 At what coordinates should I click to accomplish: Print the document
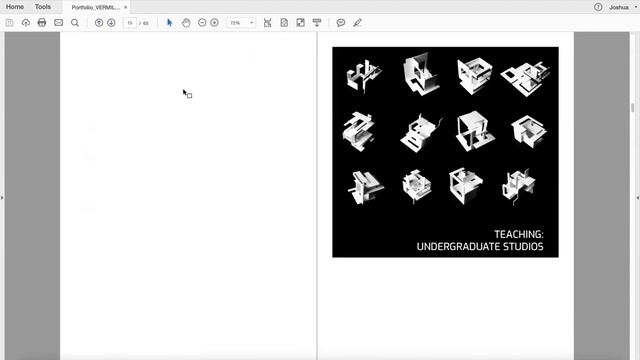coord(42,23)
